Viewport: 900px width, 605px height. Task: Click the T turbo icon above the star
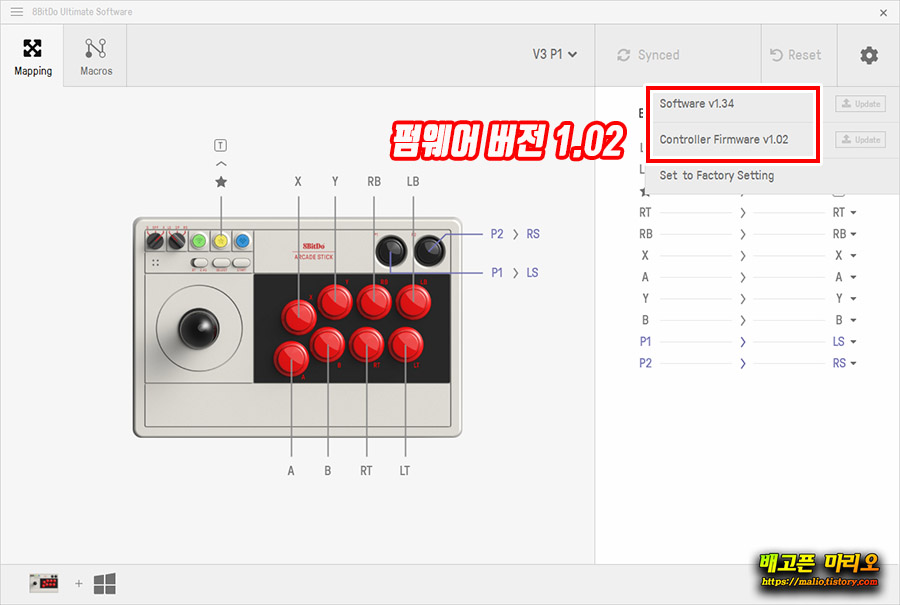tap(220, 145)
